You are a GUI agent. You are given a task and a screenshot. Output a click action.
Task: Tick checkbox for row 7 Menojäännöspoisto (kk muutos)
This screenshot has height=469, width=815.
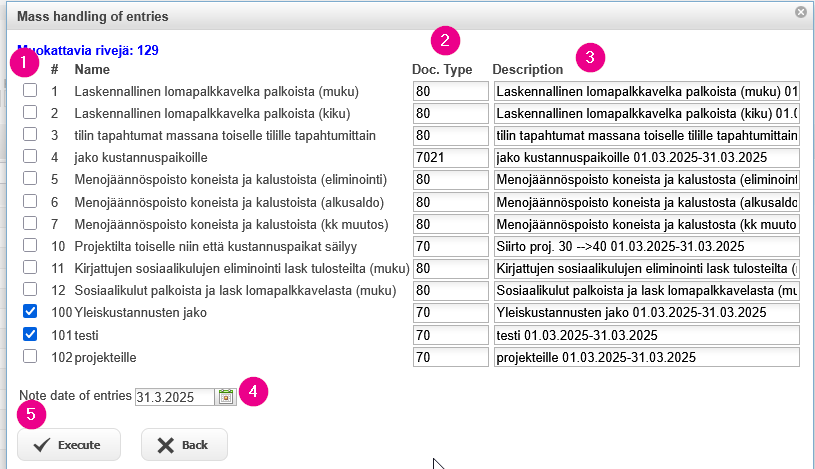coord(30,223)
